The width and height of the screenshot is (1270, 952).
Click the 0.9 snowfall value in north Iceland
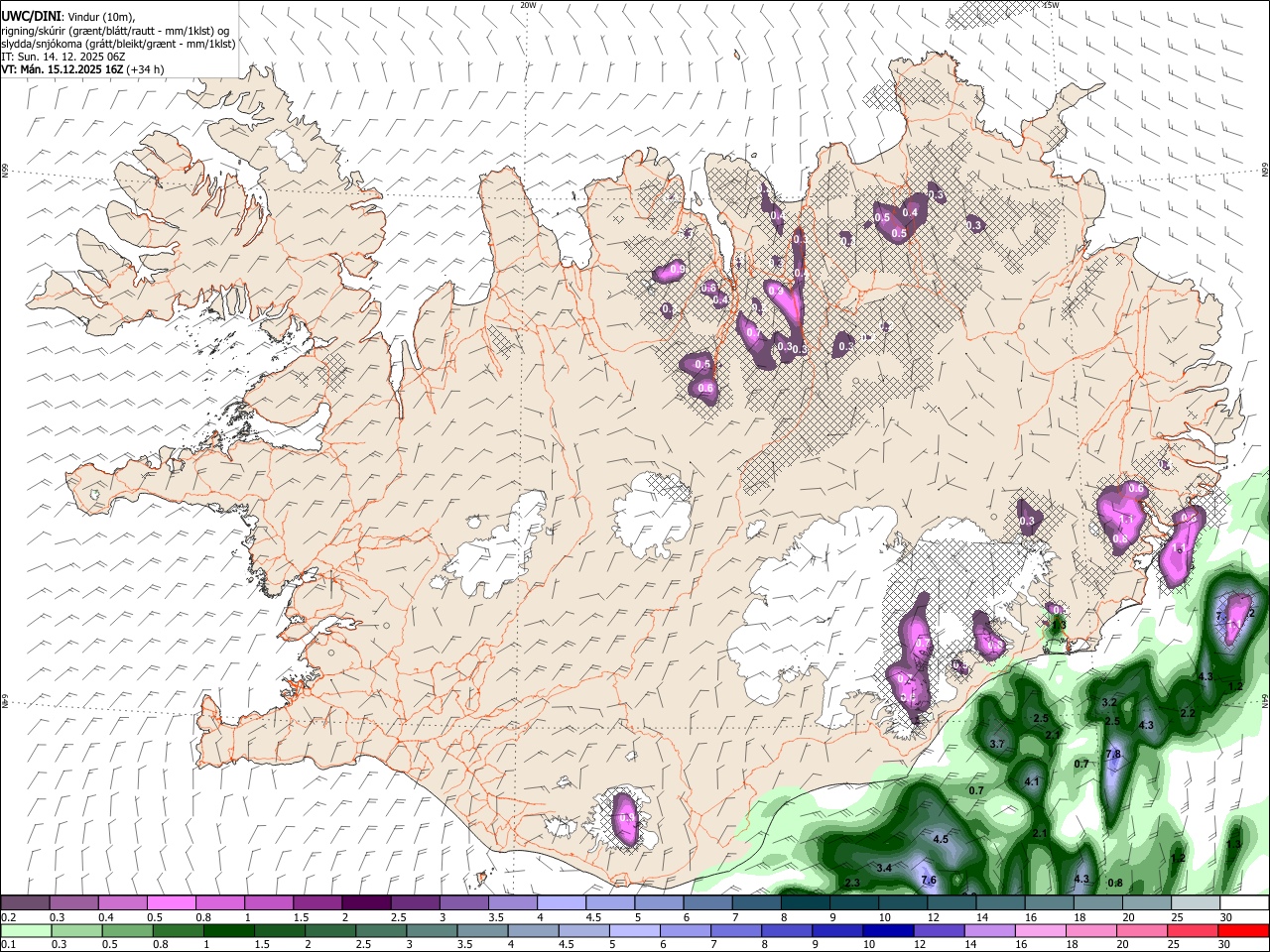pos(678,269)
